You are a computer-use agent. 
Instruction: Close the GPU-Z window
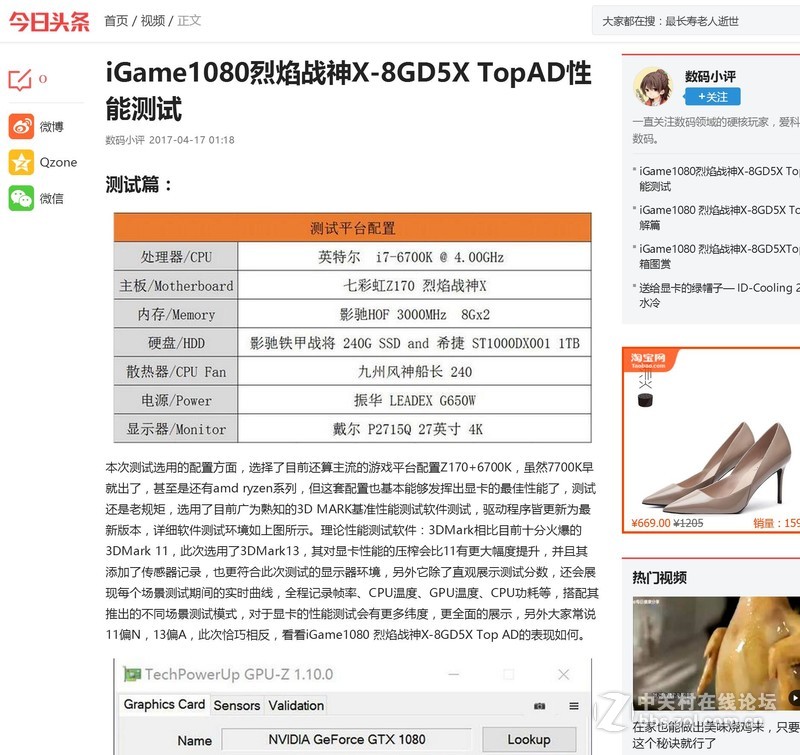563,674
